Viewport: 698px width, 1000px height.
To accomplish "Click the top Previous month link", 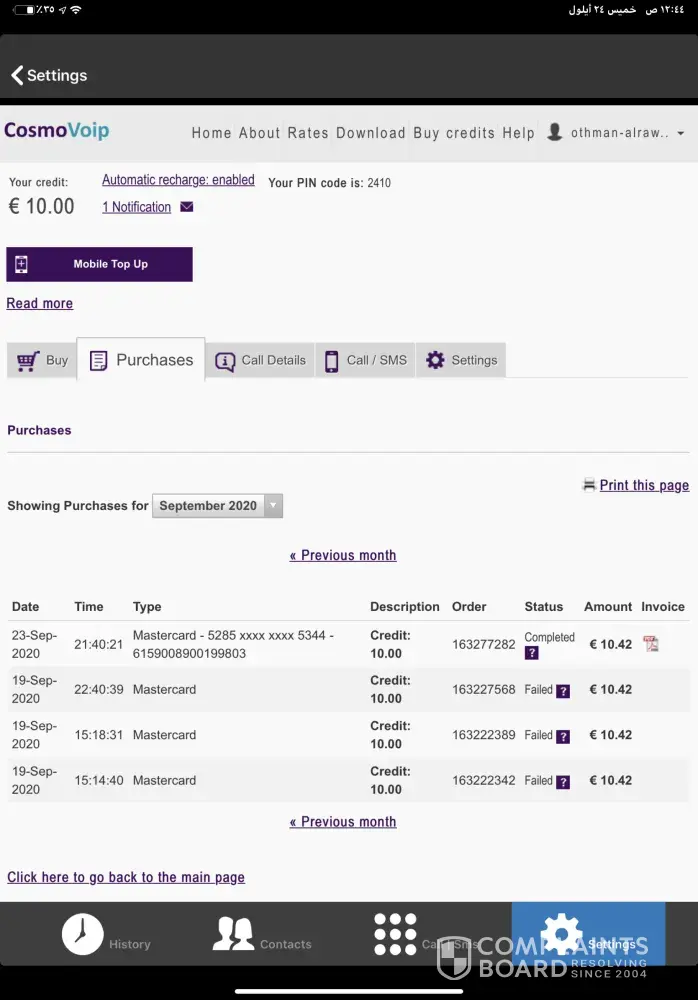I will [343, 555].
